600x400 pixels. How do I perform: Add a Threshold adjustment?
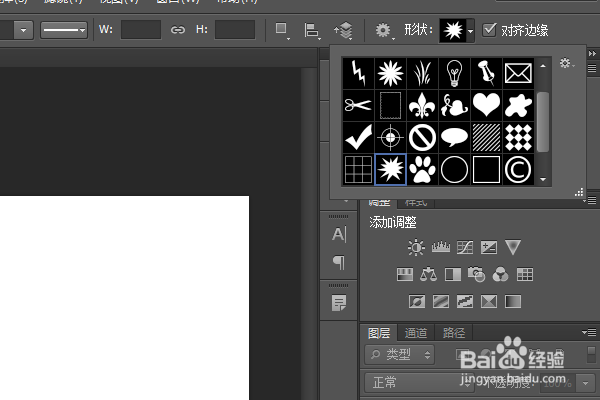point(465,302)
